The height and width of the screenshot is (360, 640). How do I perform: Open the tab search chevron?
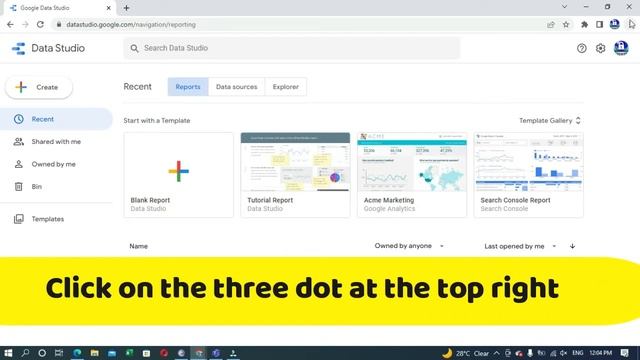[564, 7]
